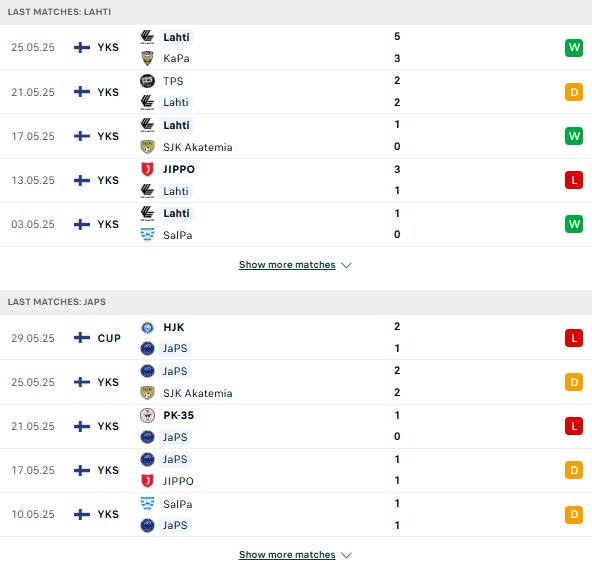Open the HJK team name link

point(174,327)
